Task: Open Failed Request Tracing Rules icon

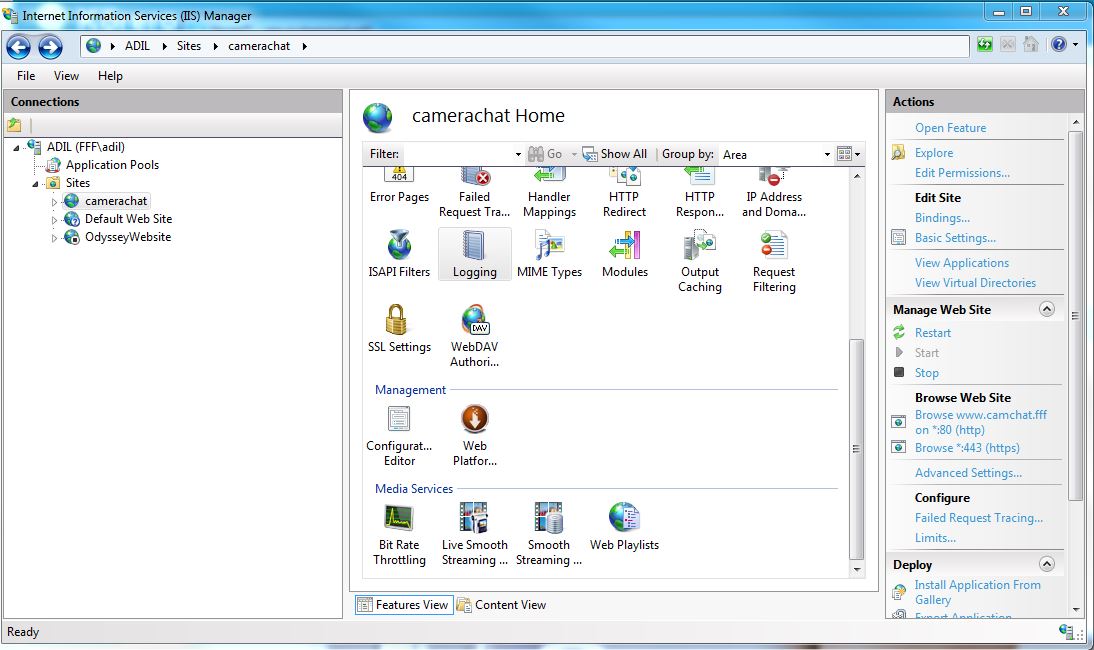Action: point(474,193)
